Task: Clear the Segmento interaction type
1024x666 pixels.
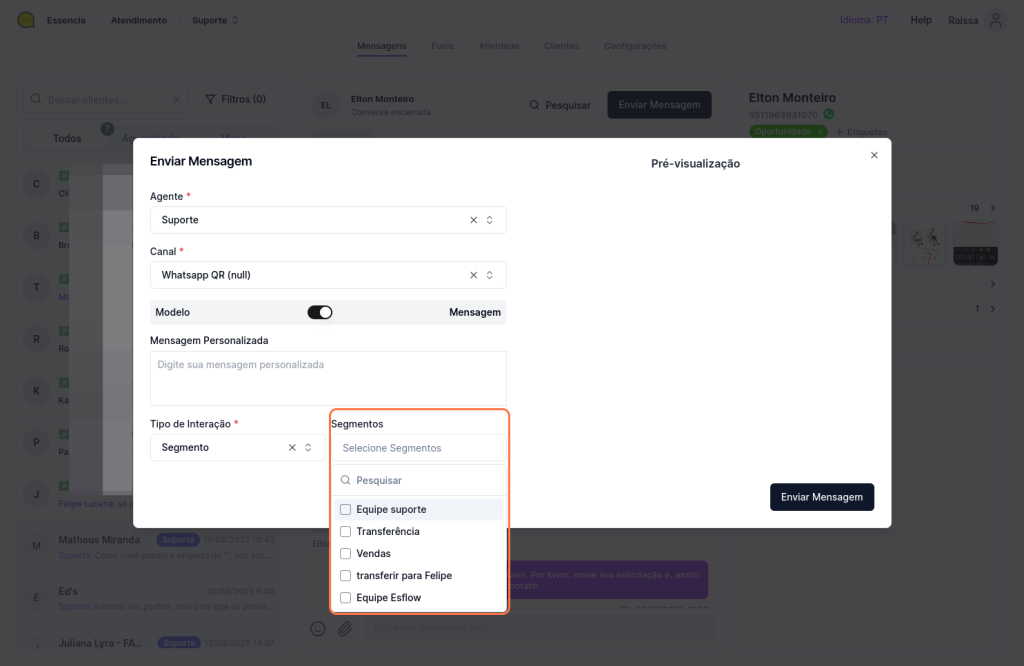Action: tap(293, 448)
